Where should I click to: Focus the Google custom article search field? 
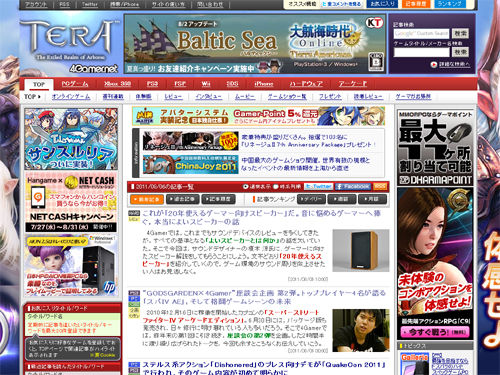421,33
